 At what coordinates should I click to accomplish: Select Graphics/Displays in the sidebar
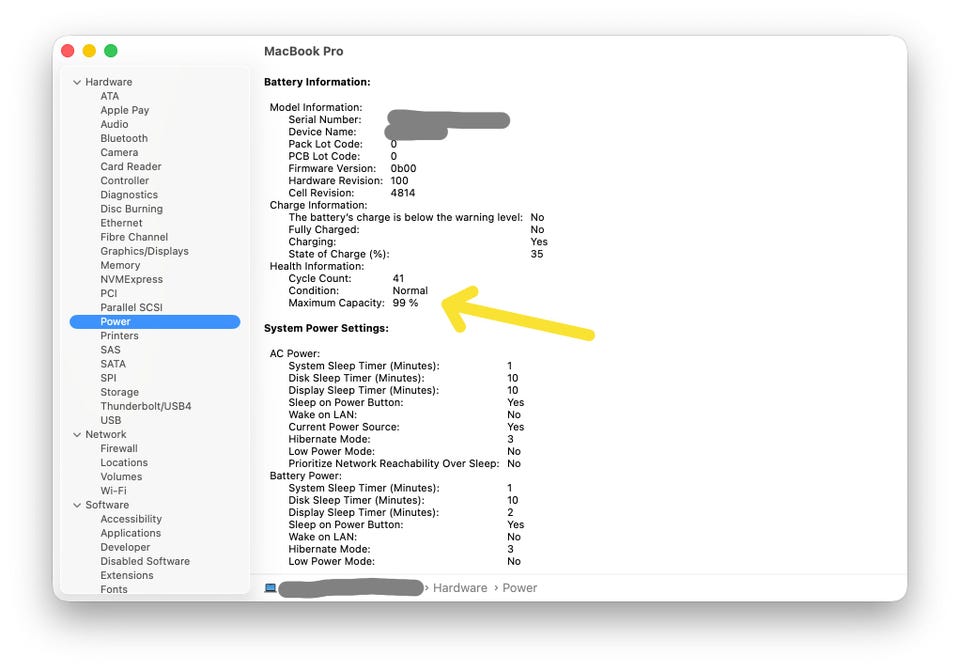point(144,251)
